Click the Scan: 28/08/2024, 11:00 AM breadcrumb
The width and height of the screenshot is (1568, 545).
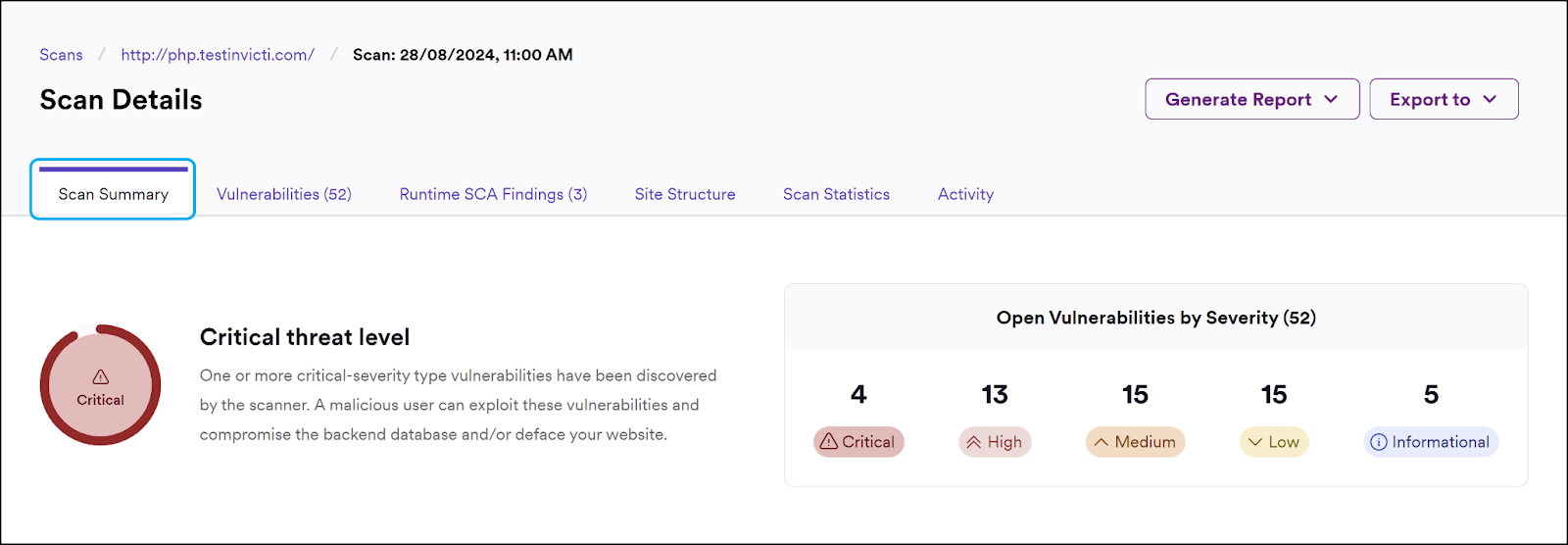click(x=463, y=55)
